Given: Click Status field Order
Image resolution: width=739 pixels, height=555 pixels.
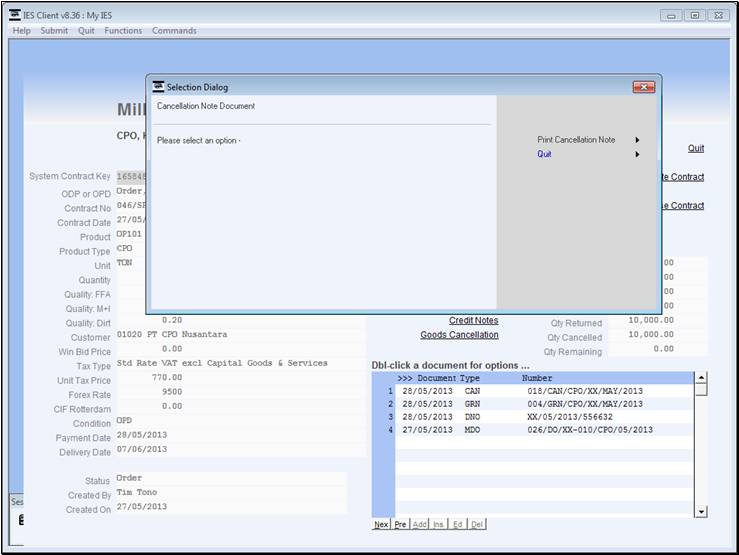Looking at the screenshot, I should (x=231, y=478).
